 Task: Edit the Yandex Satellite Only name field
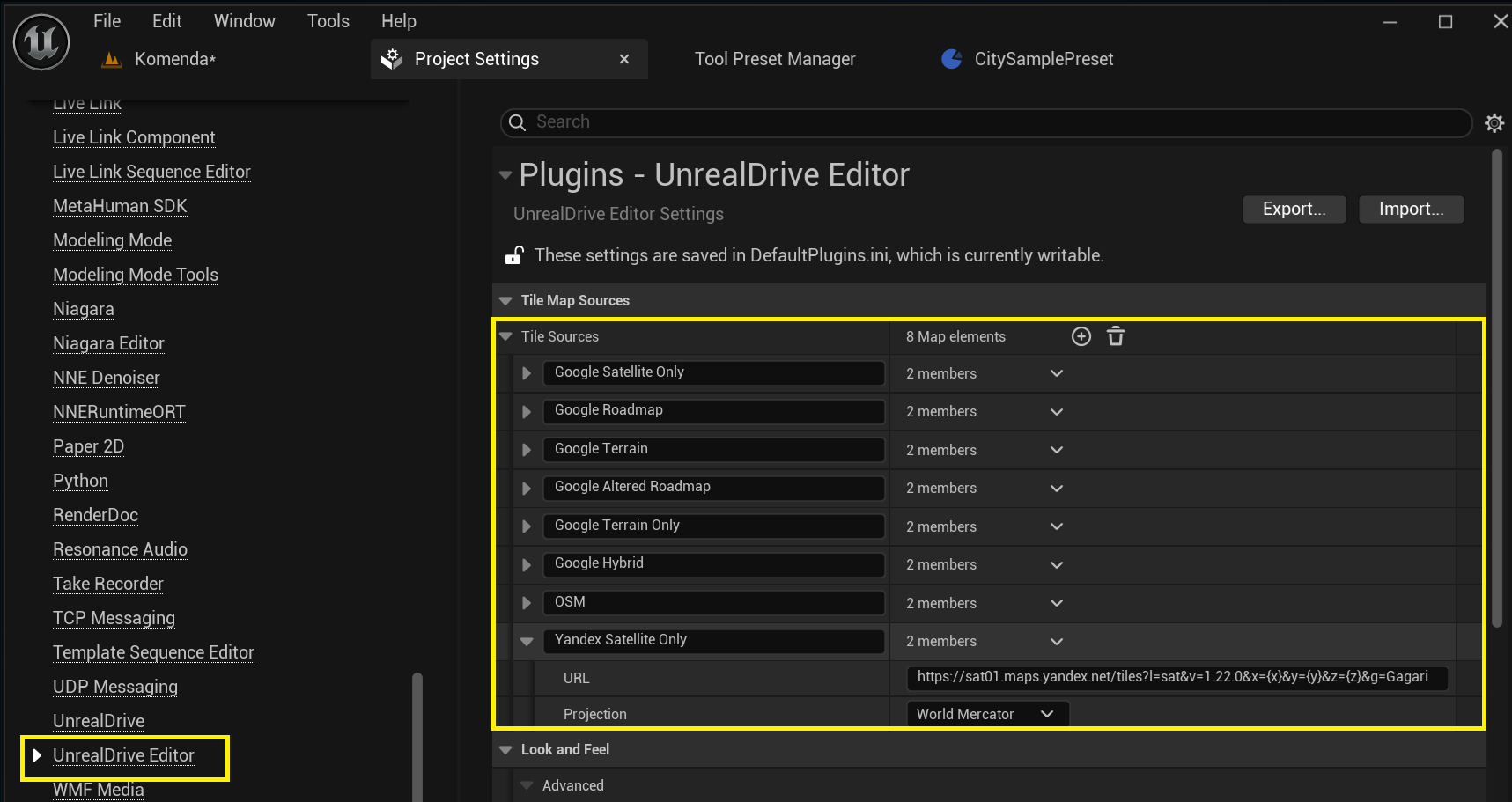pyautogui.click(x=713, y=640)
